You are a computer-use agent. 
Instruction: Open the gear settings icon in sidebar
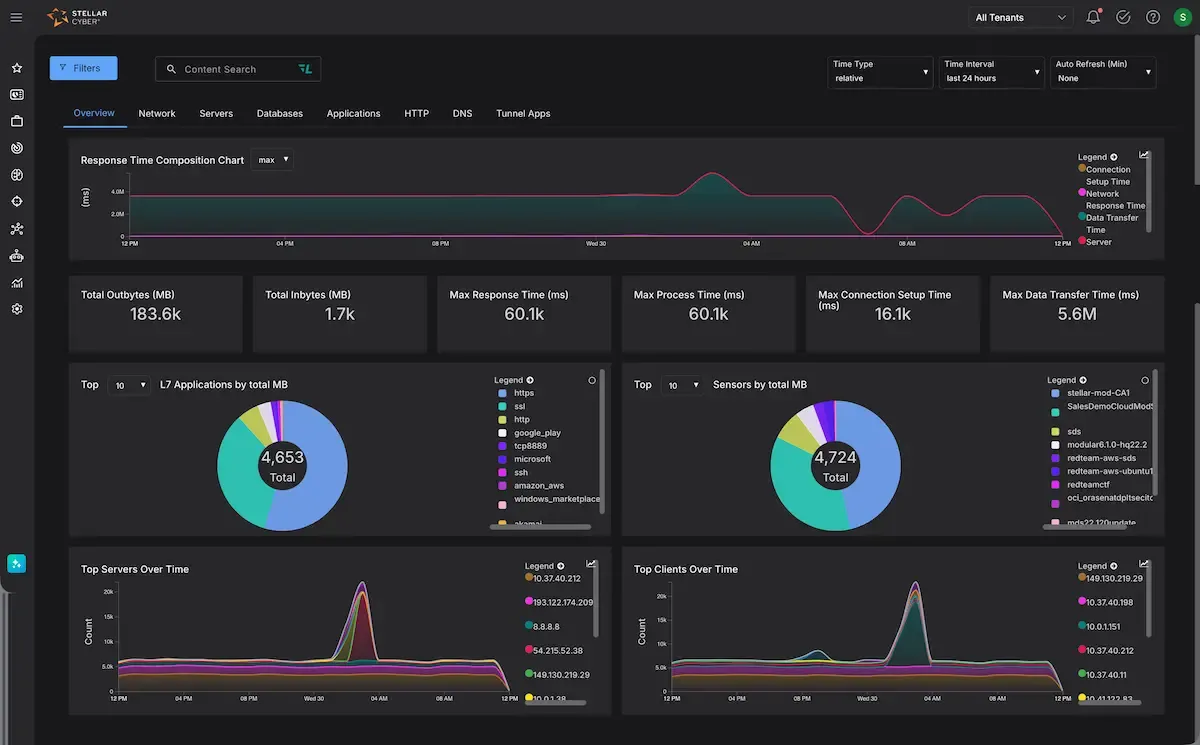click(x=17, y=309)
